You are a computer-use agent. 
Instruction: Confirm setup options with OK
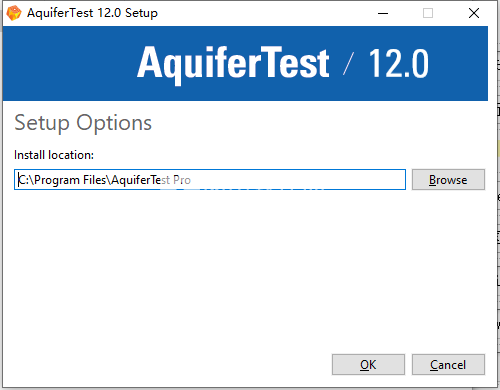pyautogui.click(x=368, y=364)
